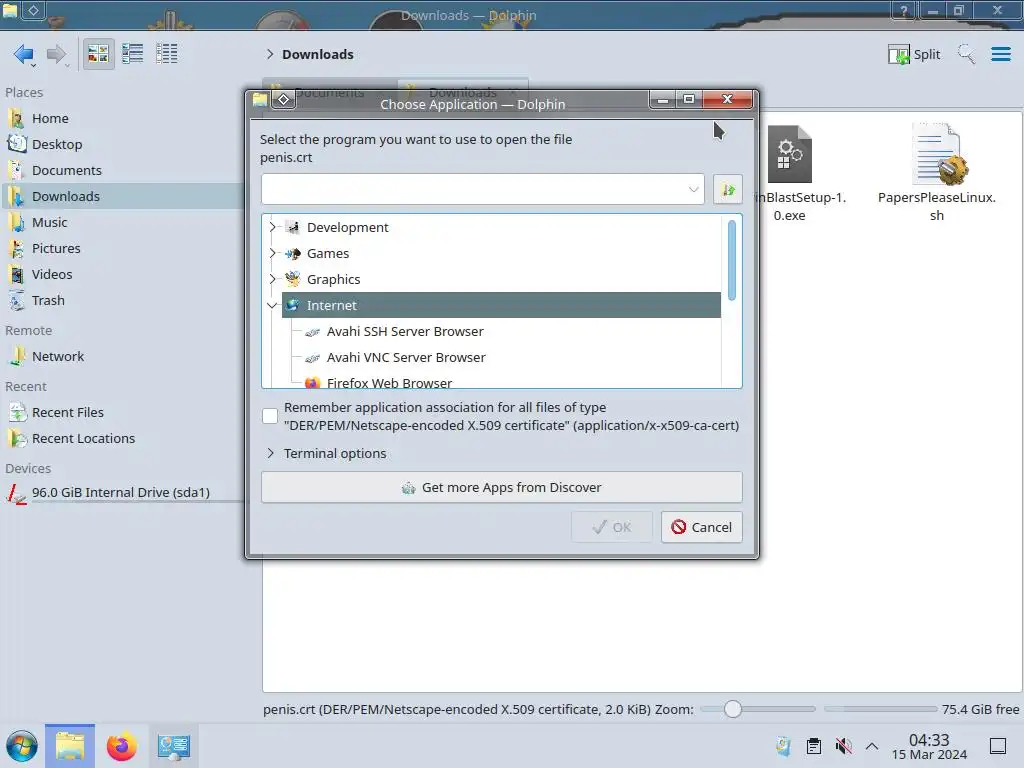Click the Split view button

[x=914, y=54]
